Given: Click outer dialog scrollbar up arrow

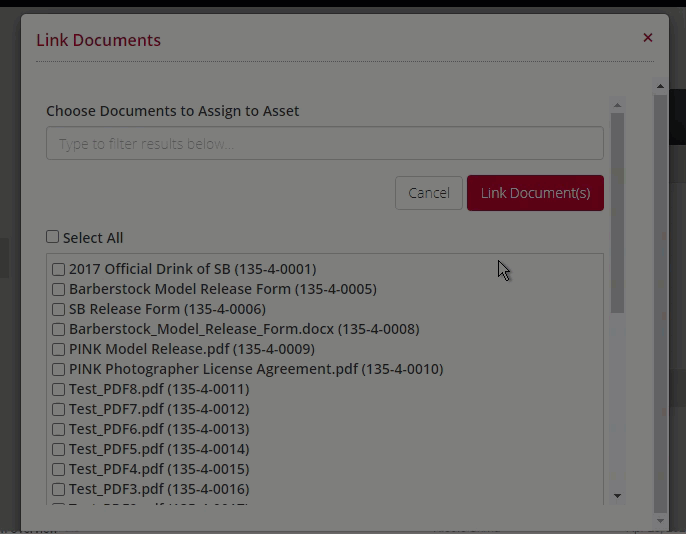Looking at the screenshot, I should (660, 86).
